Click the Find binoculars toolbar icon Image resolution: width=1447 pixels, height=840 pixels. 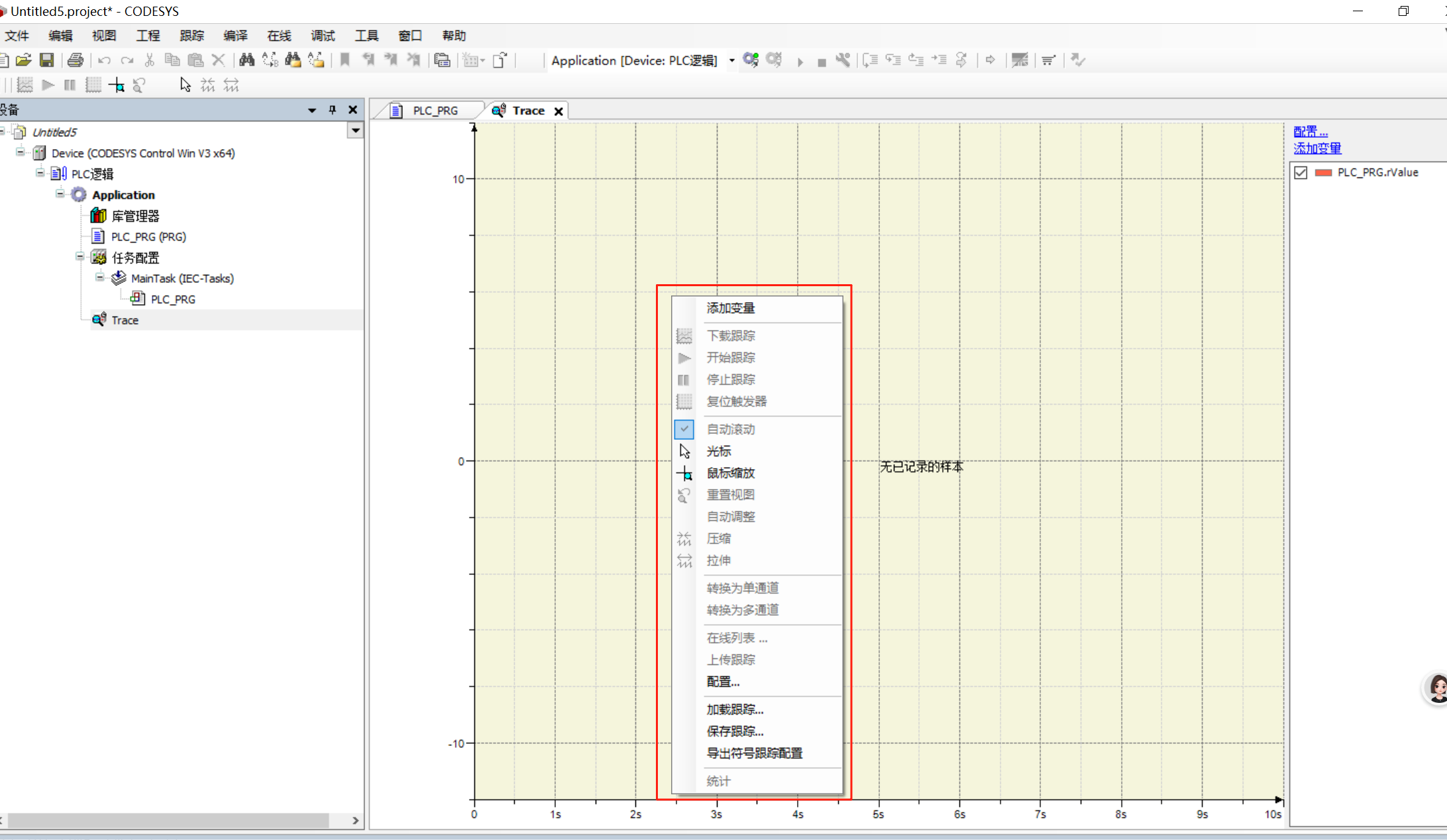pyautogui.click(x=246, y=60)
